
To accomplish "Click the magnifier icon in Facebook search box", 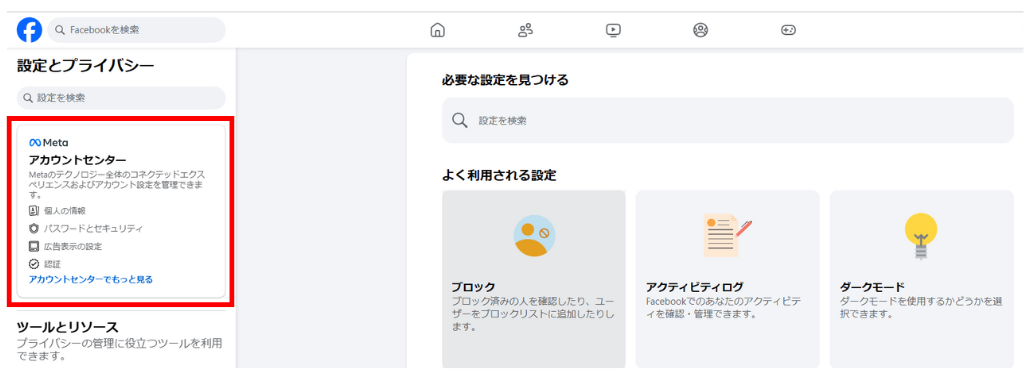I will click(x=59, y=30).
